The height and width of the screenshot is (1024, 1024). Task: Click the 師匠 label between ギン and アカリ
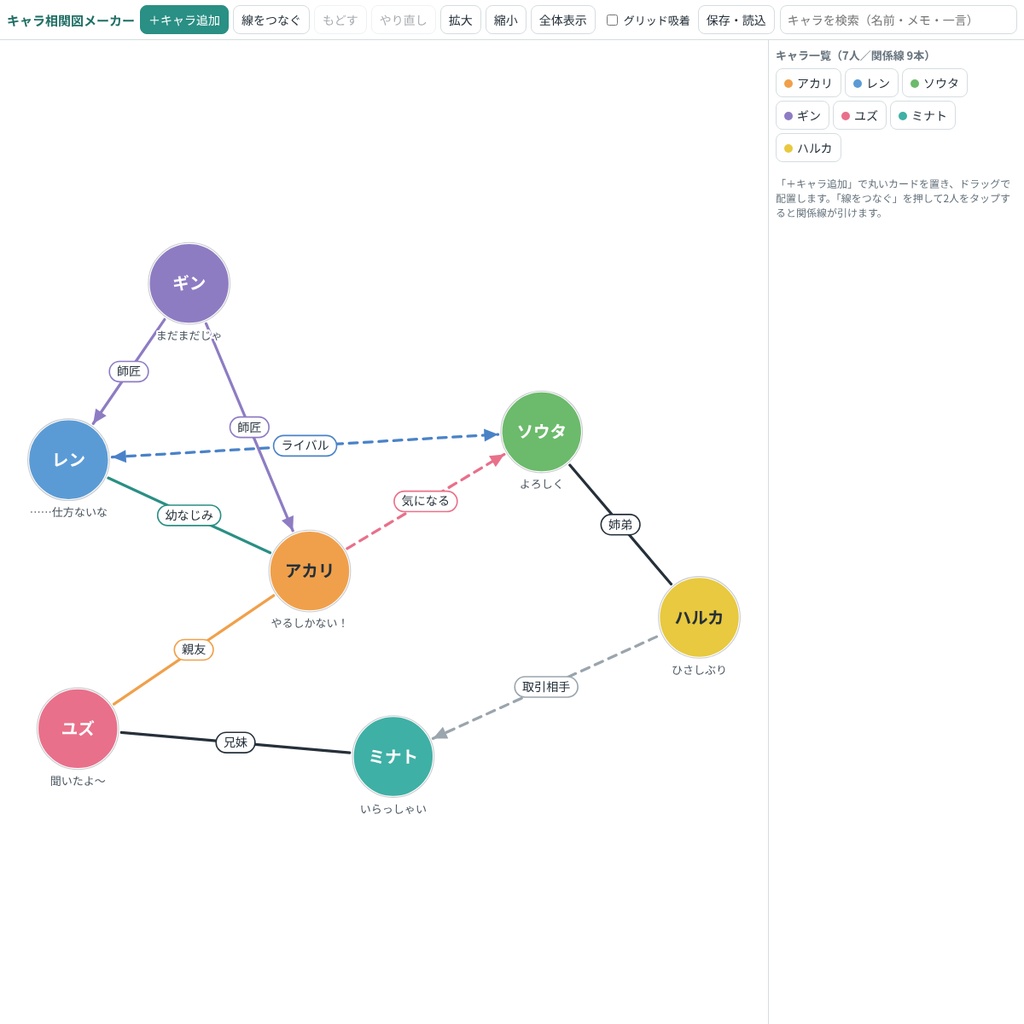coord(249,427)
